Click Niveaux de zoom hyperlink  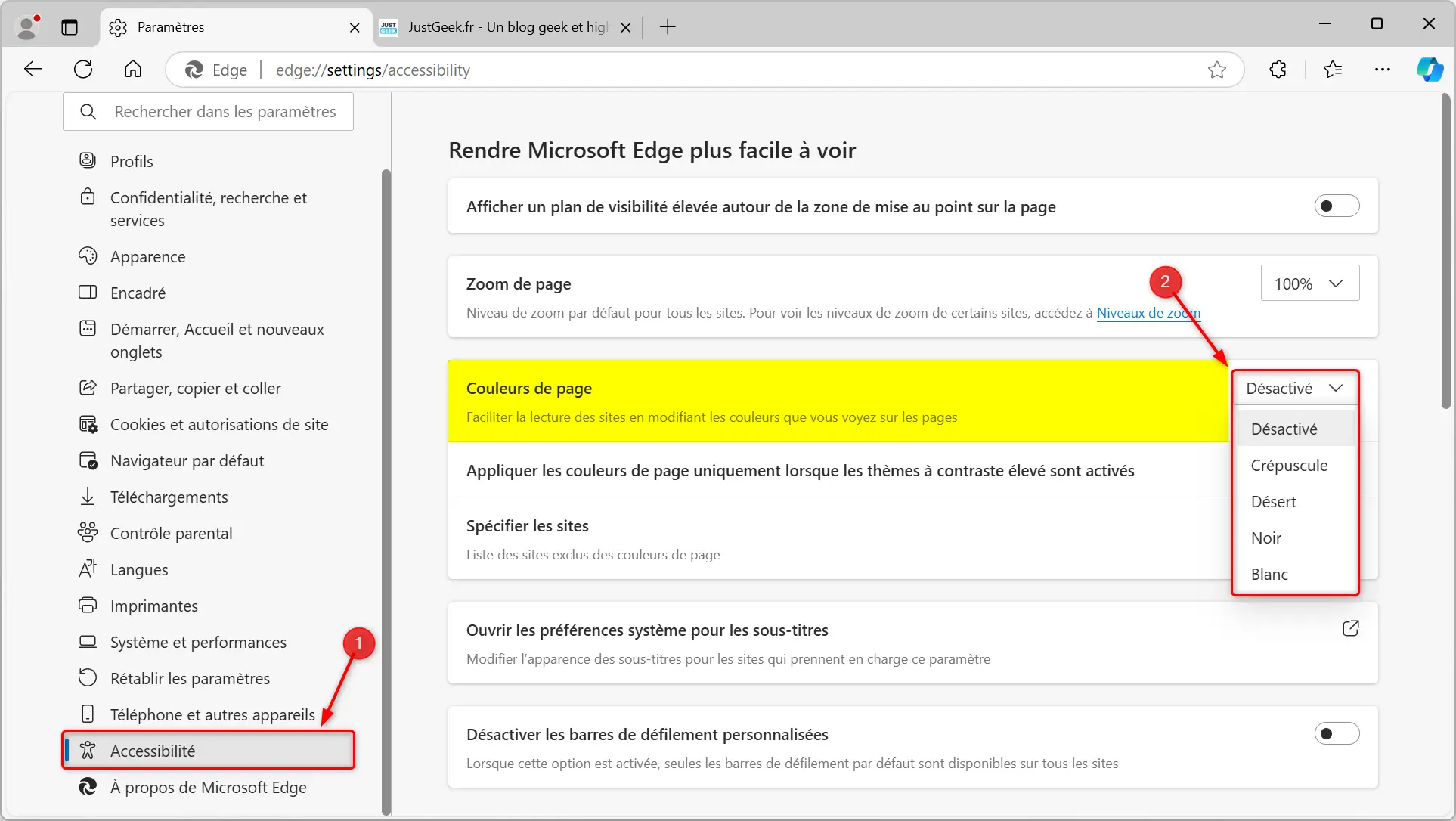pos(1148,312)
